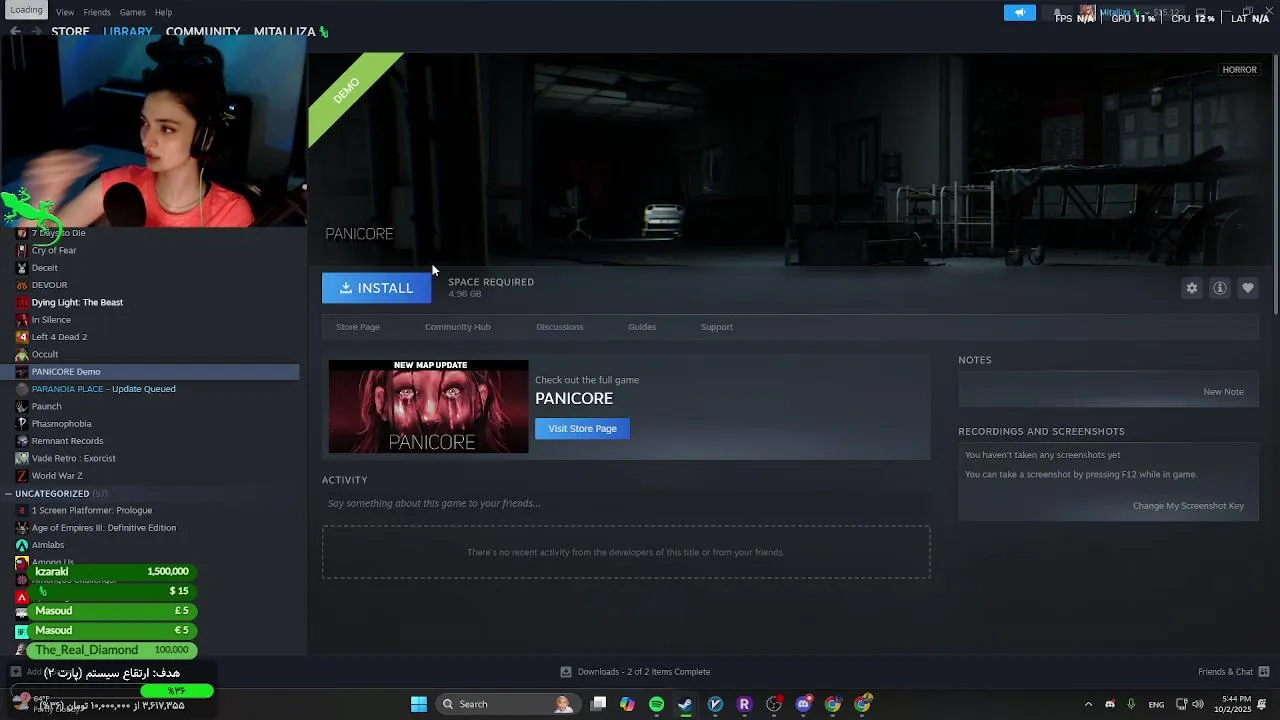The height and width of the screenshot is (720, 1280).
Task: Open Copilot from taskbar
Action: 627,704
